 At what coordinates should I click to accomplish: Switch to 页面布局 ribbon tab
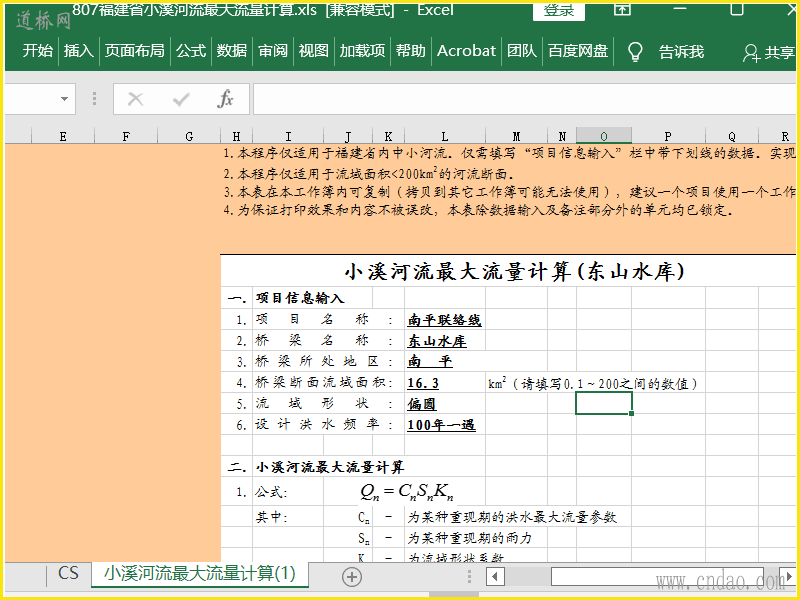click(x=135, y=51)
